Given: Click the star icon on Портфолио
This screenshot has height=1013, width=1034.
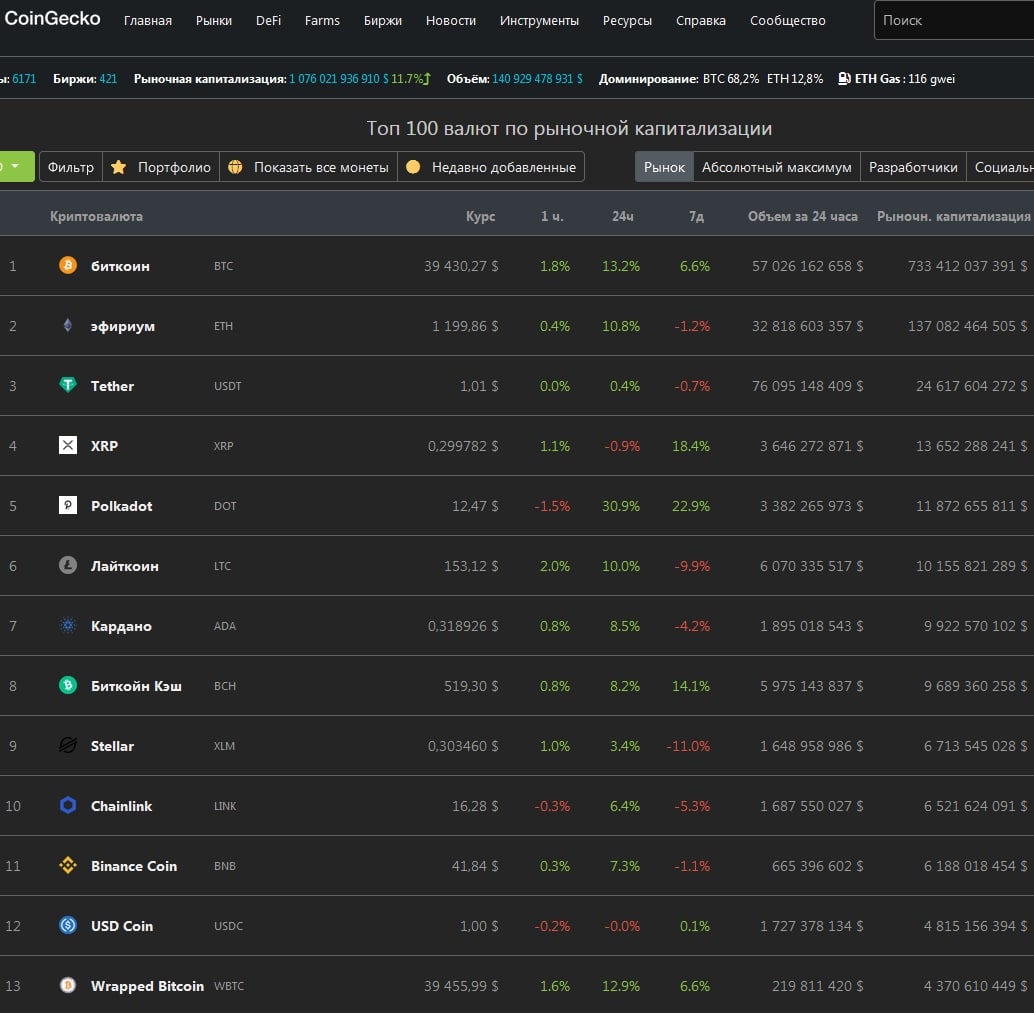Looking at the screenshot, I should pyautogui.click(x=119, y=167).
